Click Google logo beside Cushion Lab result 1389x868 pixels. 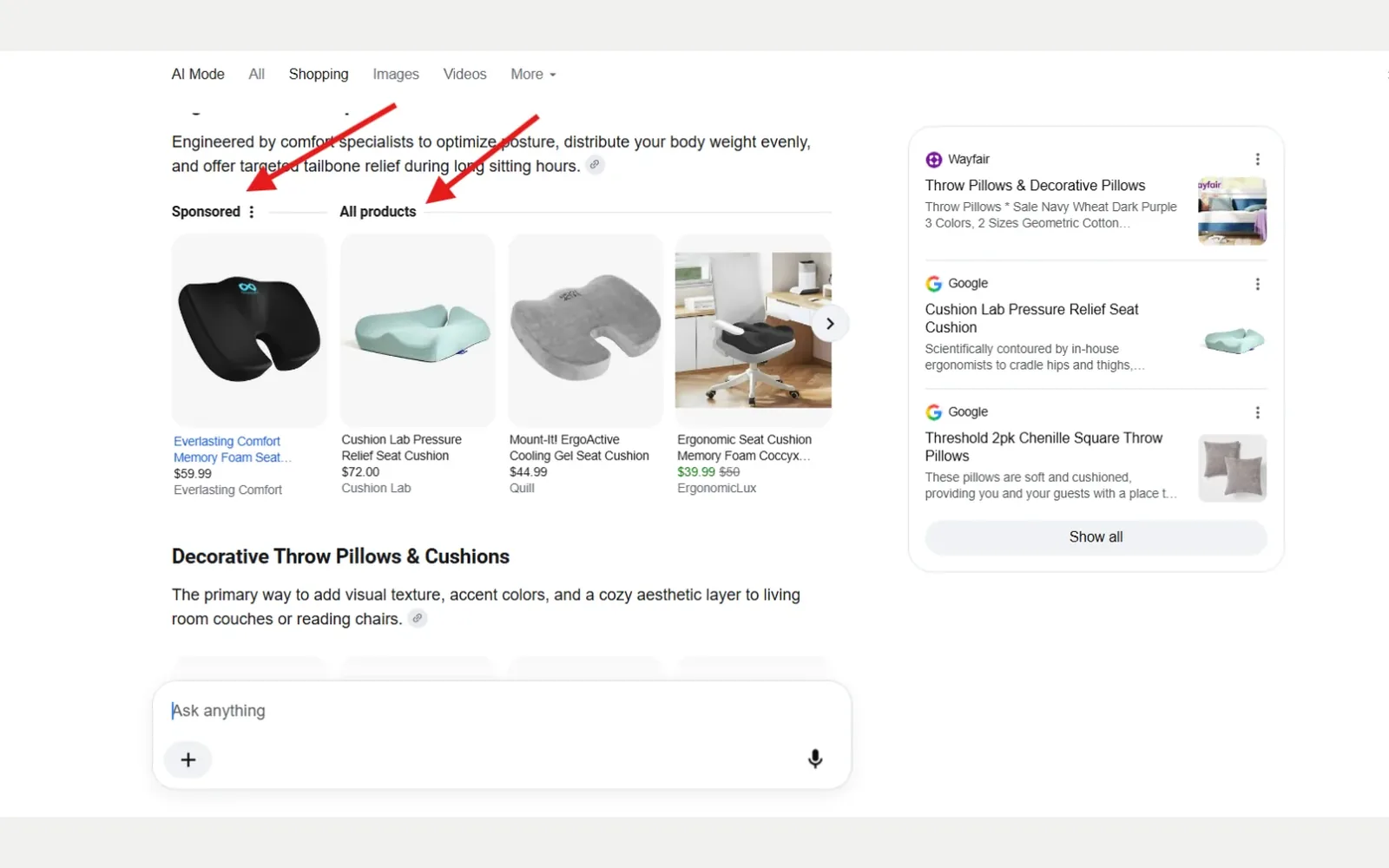(933, 284)
